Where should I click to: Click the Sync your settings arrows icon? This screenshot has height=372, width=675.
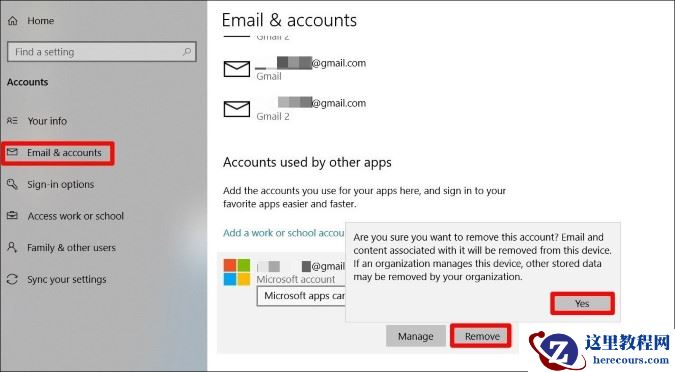[x=12, y=279]
